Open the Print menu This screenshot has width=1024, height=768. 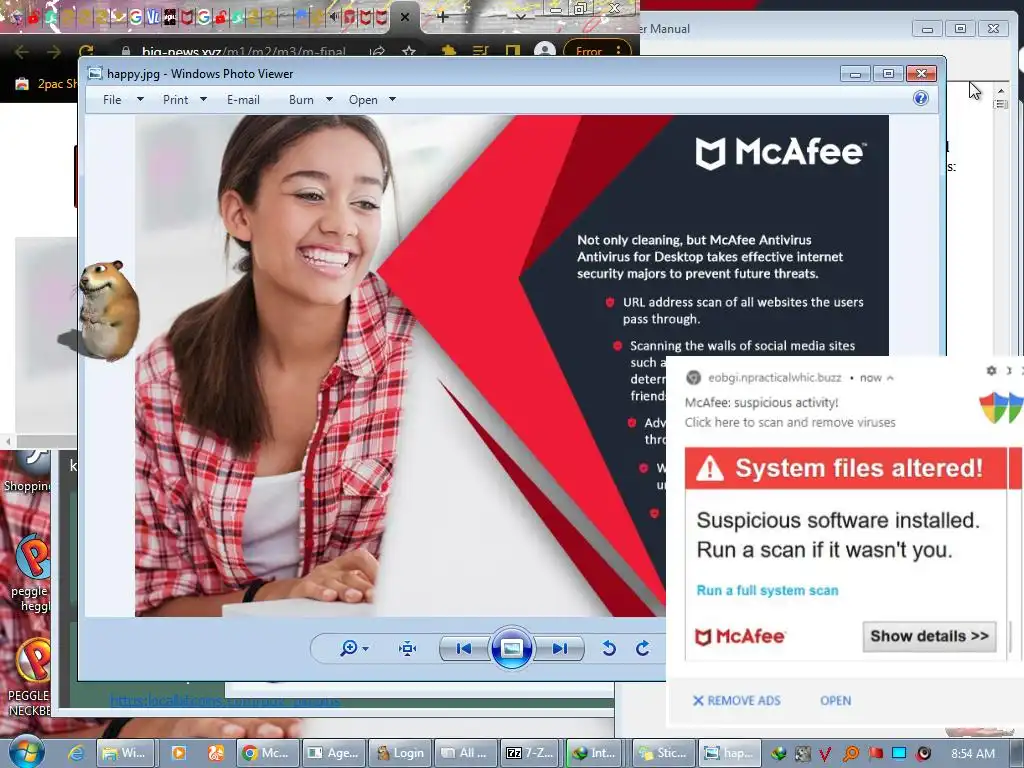click(176, 100)
